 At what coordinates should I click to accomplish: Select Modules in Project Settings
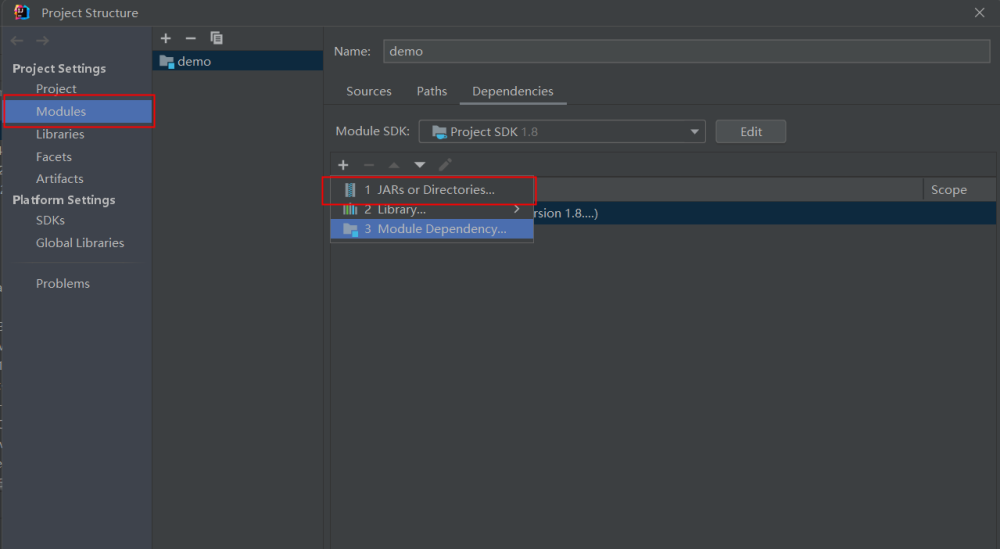click(x=78, y=112)
